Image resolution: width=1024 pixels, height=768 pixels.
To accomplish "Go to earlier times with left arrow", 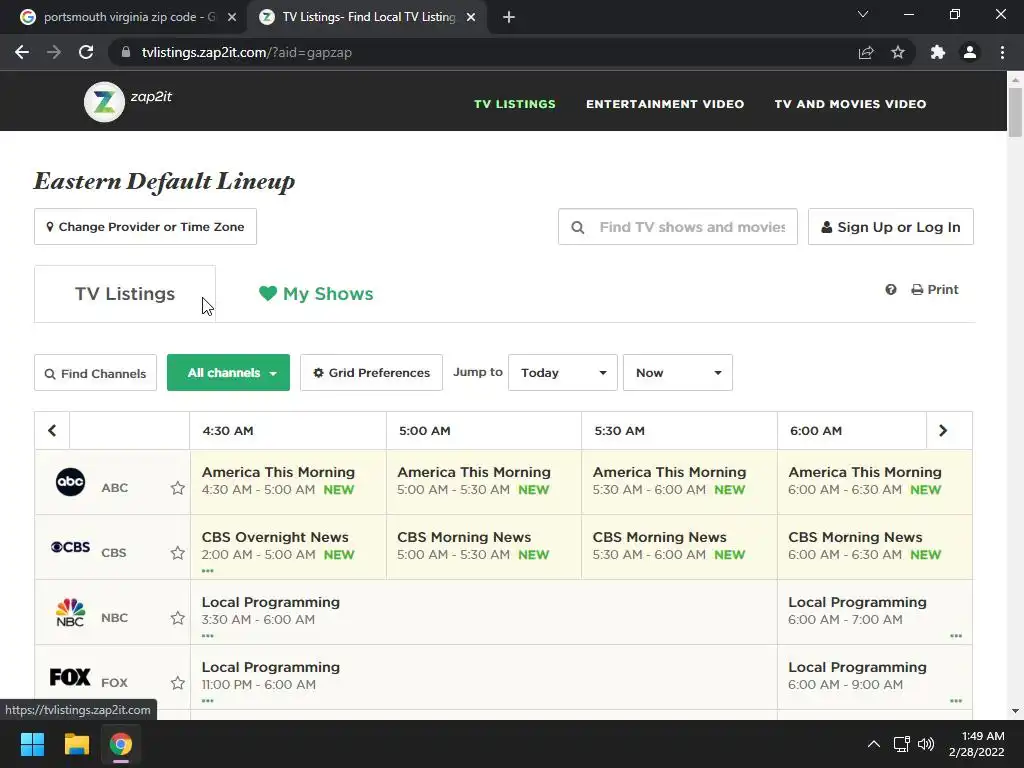I will (52, 430).
